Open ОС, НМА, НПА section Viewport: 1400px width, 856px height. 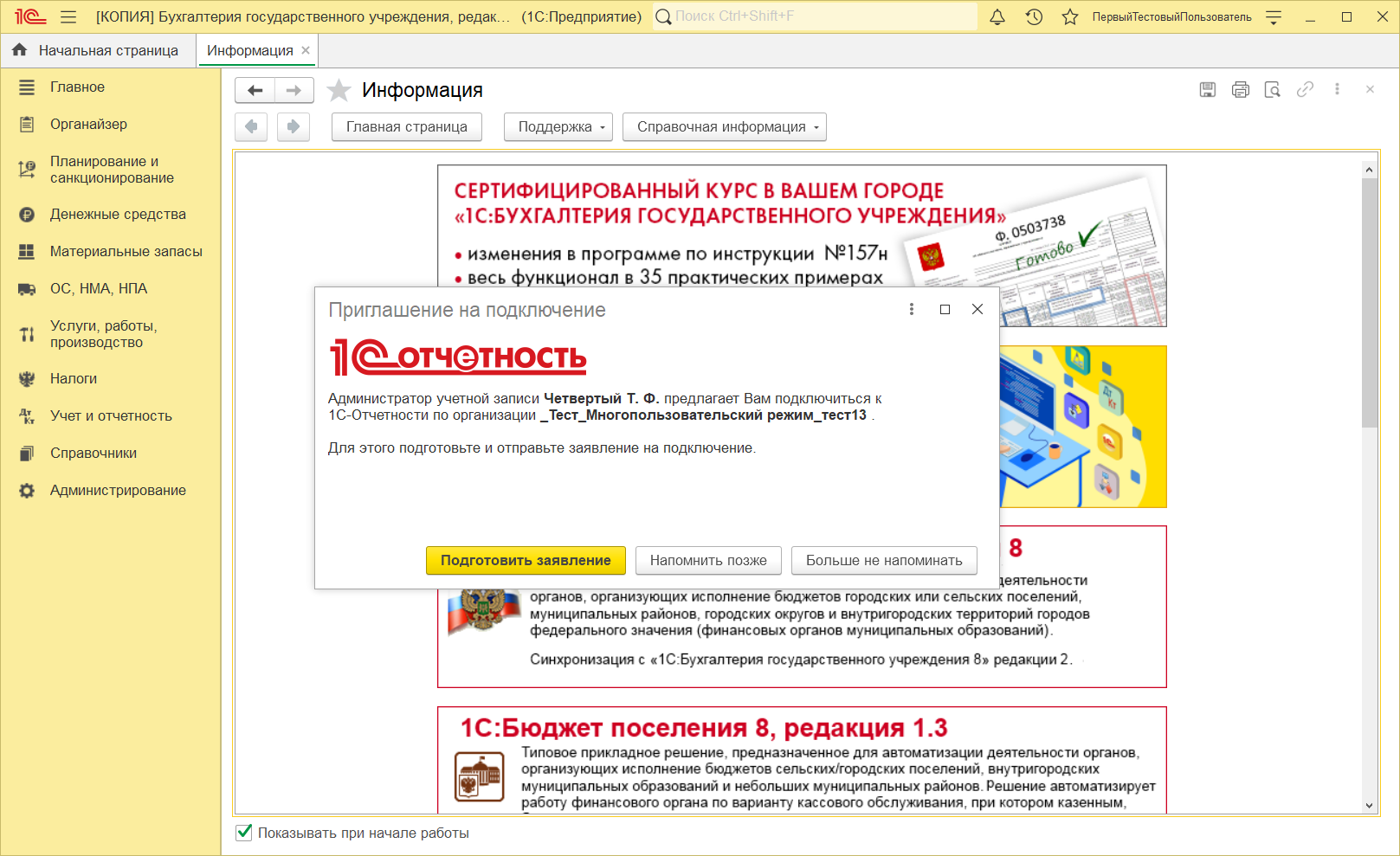click(110, 288)
